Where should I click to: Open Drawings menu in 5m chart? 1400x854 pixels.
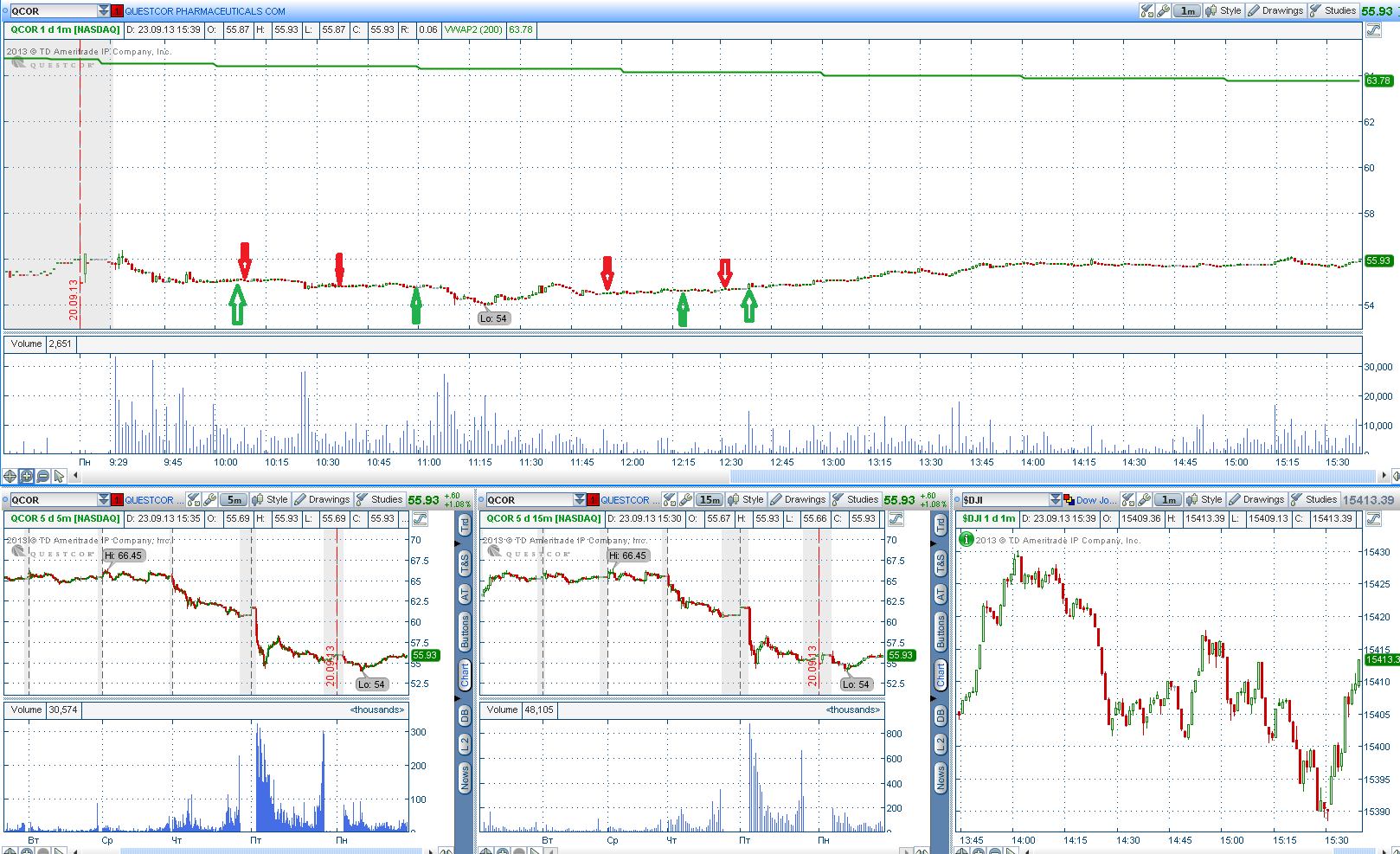322,500
